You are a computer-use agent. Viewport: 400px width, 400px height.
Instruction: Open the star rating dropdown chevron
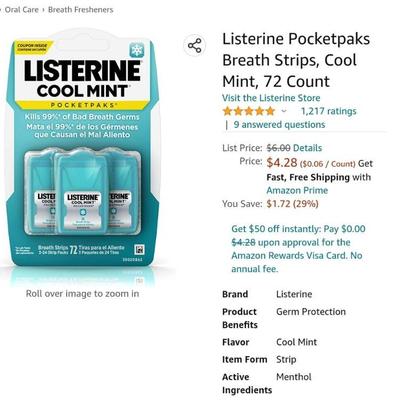click(284, 111)
